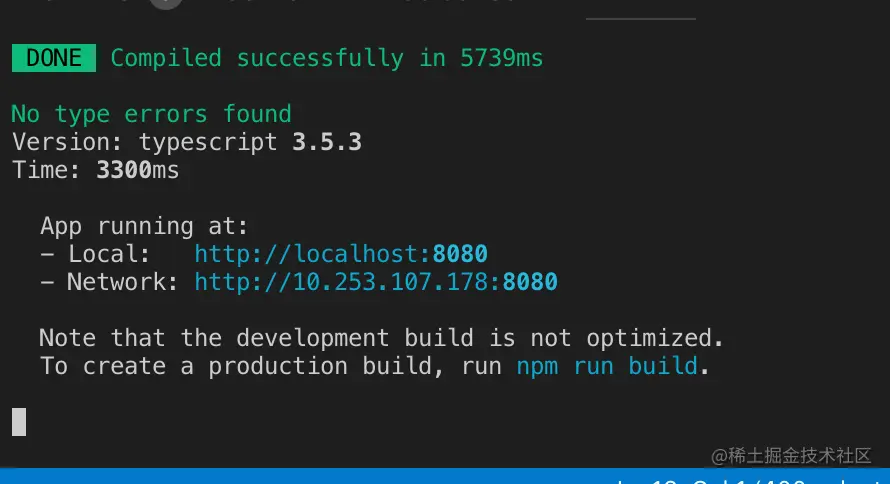Image resolution: width=890 pixels, height=484 pixels.
Task: Click the 'No type errors found' line
Action: (151, 114)
